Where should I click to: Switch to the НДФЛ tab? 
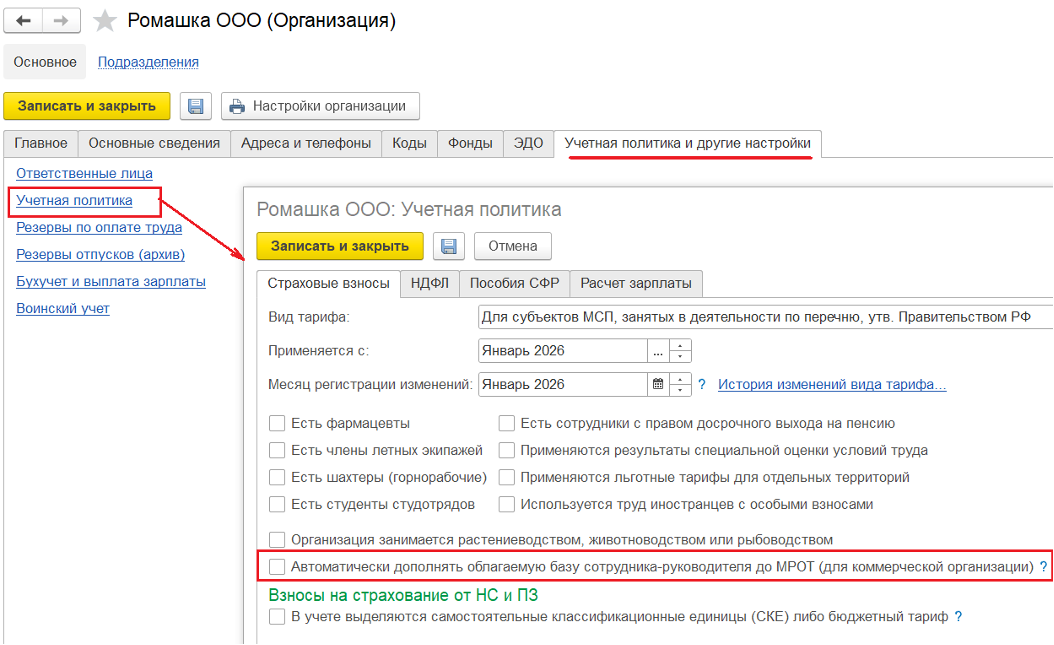tap(430, 283)
